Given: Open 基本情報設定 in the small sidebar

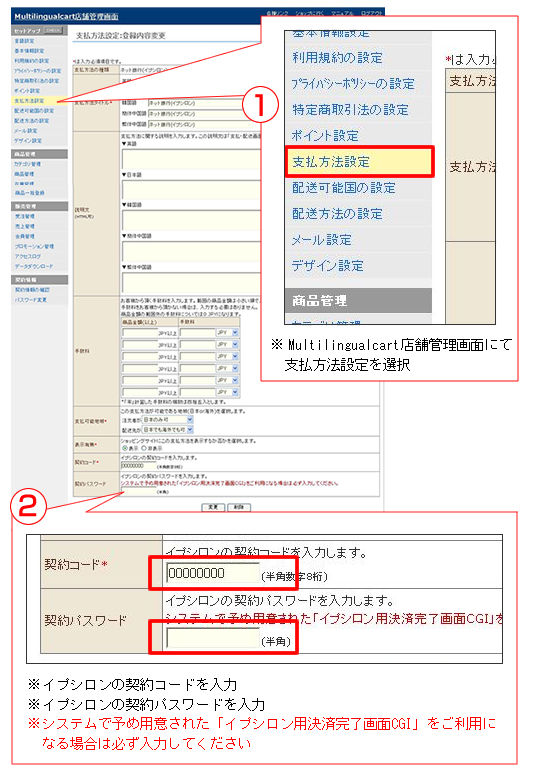Looking at the screenshot, I should coord(29,51).
